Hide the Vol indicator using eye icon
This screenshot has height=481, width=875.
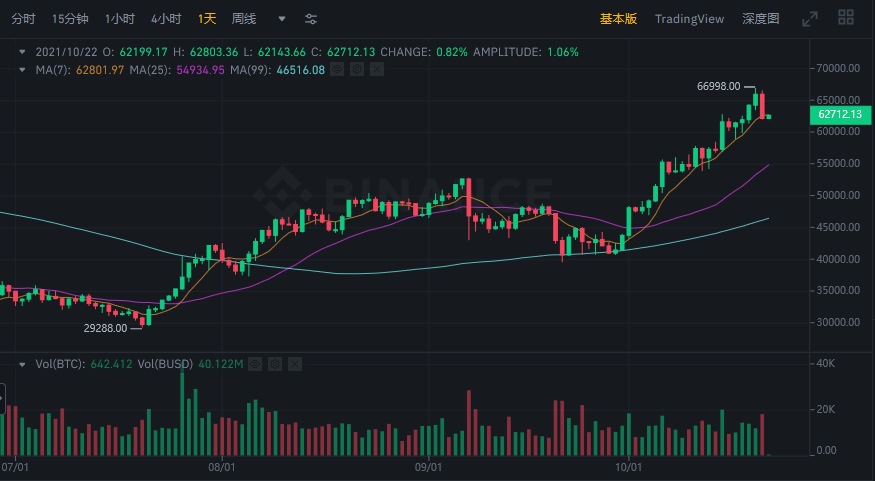tap(254, 364)
